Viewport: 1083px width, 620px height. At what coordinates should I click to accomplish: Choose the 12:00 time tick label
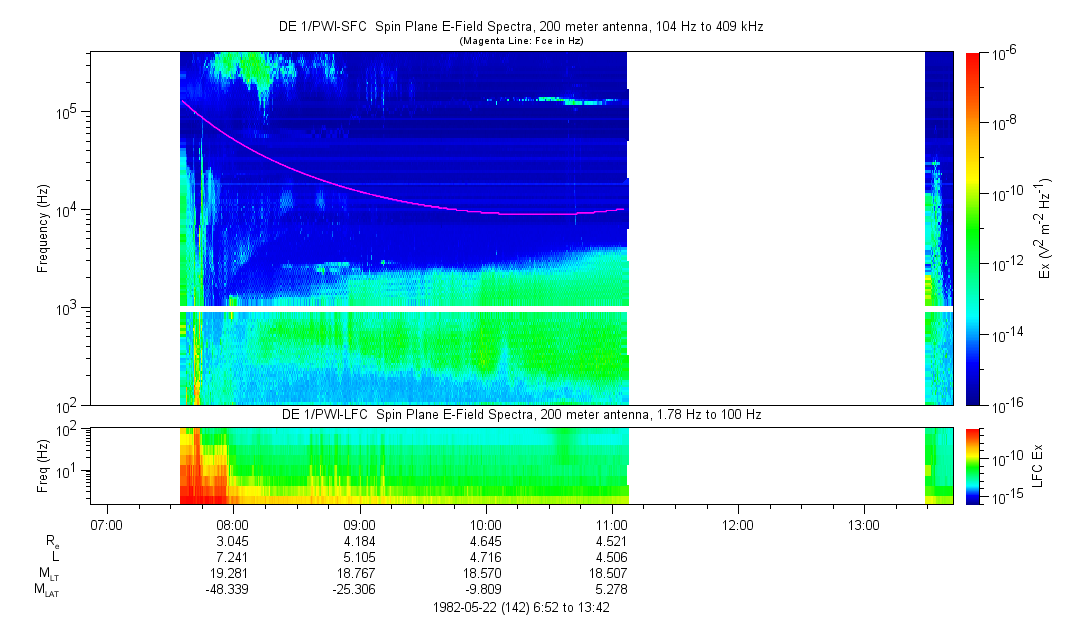tap(737, 525)
